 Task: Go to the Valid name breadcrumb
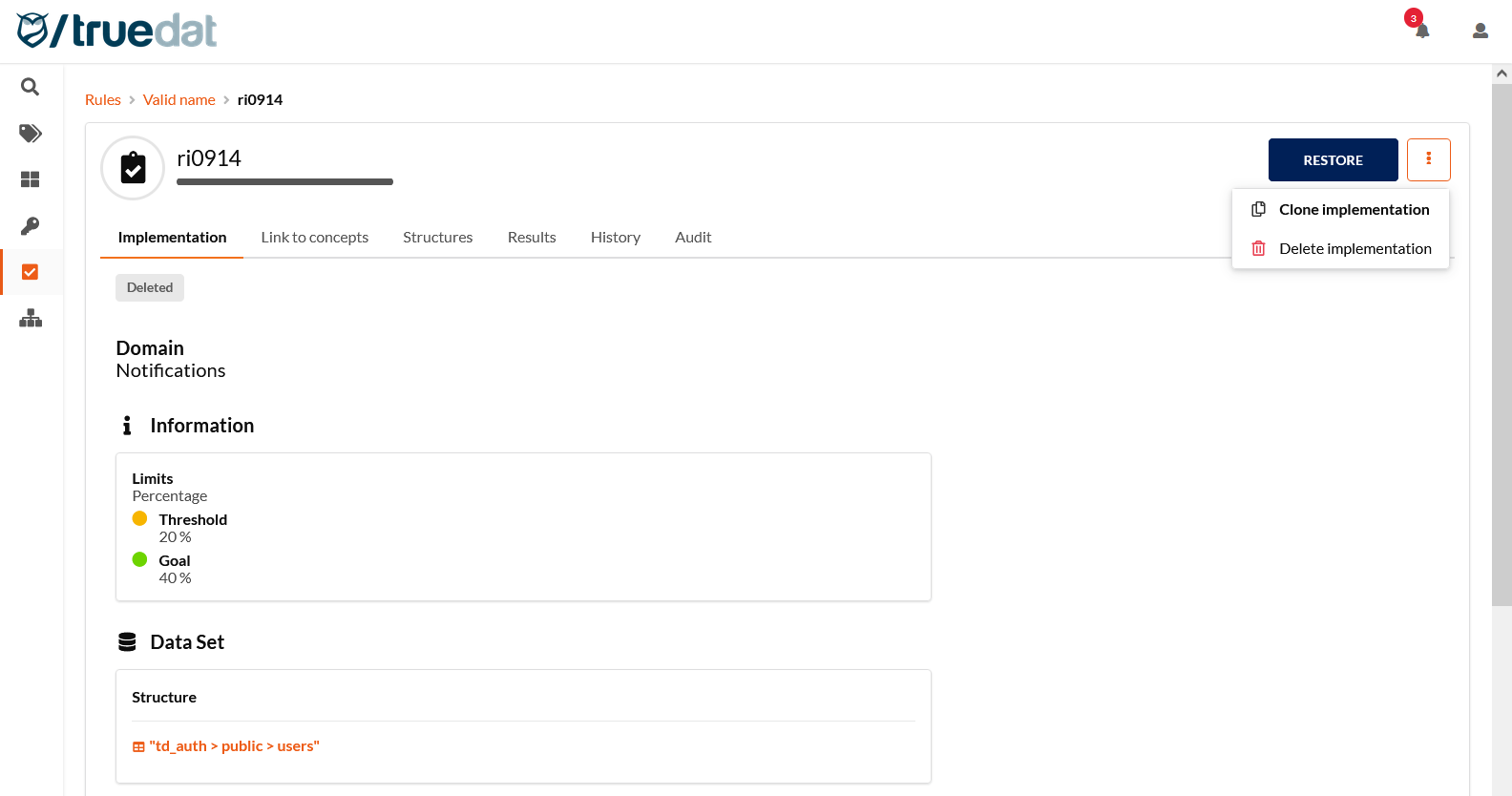click(178, 100)
